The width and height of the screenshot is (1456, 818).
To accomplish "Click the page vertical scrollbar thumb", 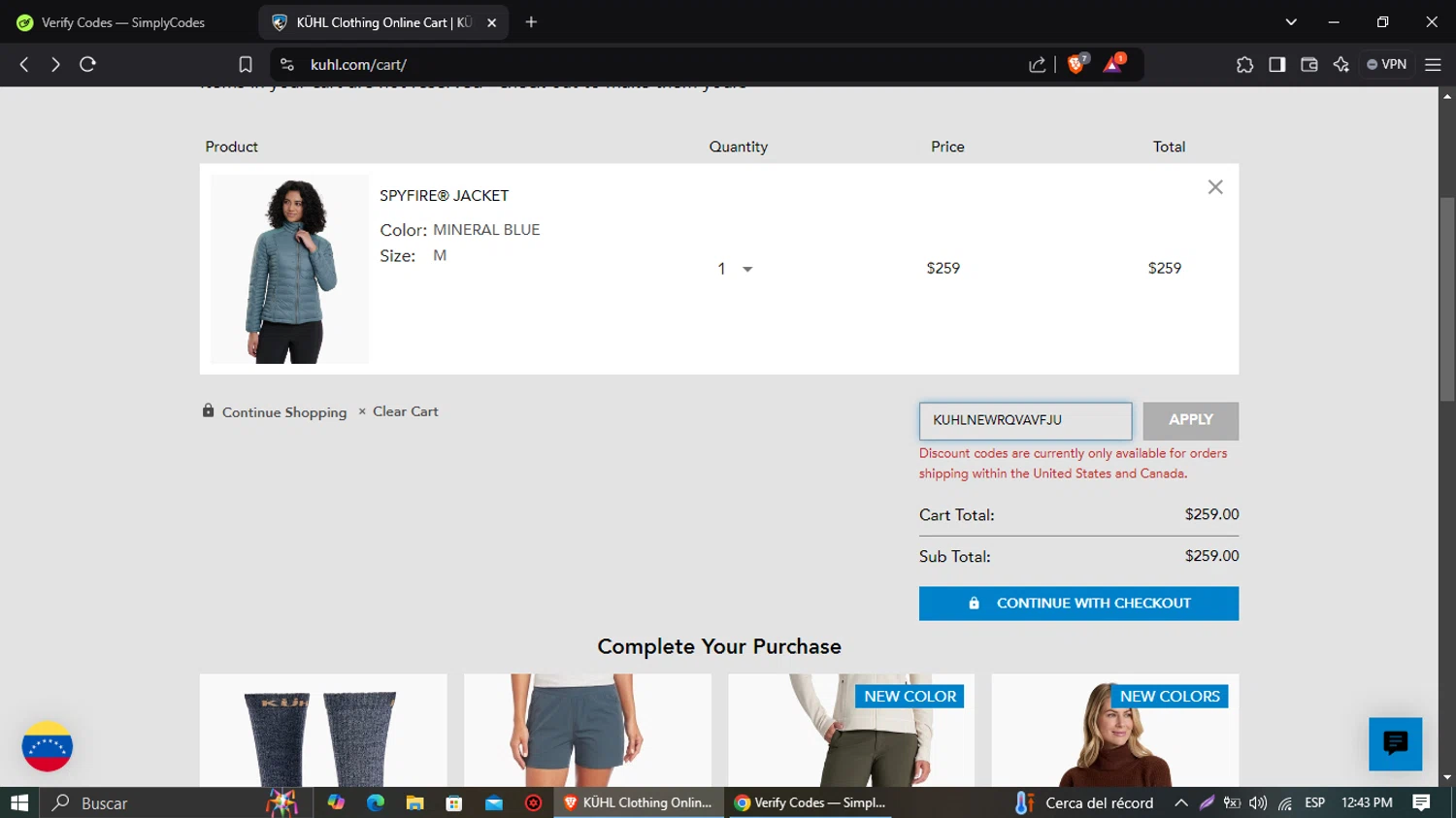I will point(1447,299).
